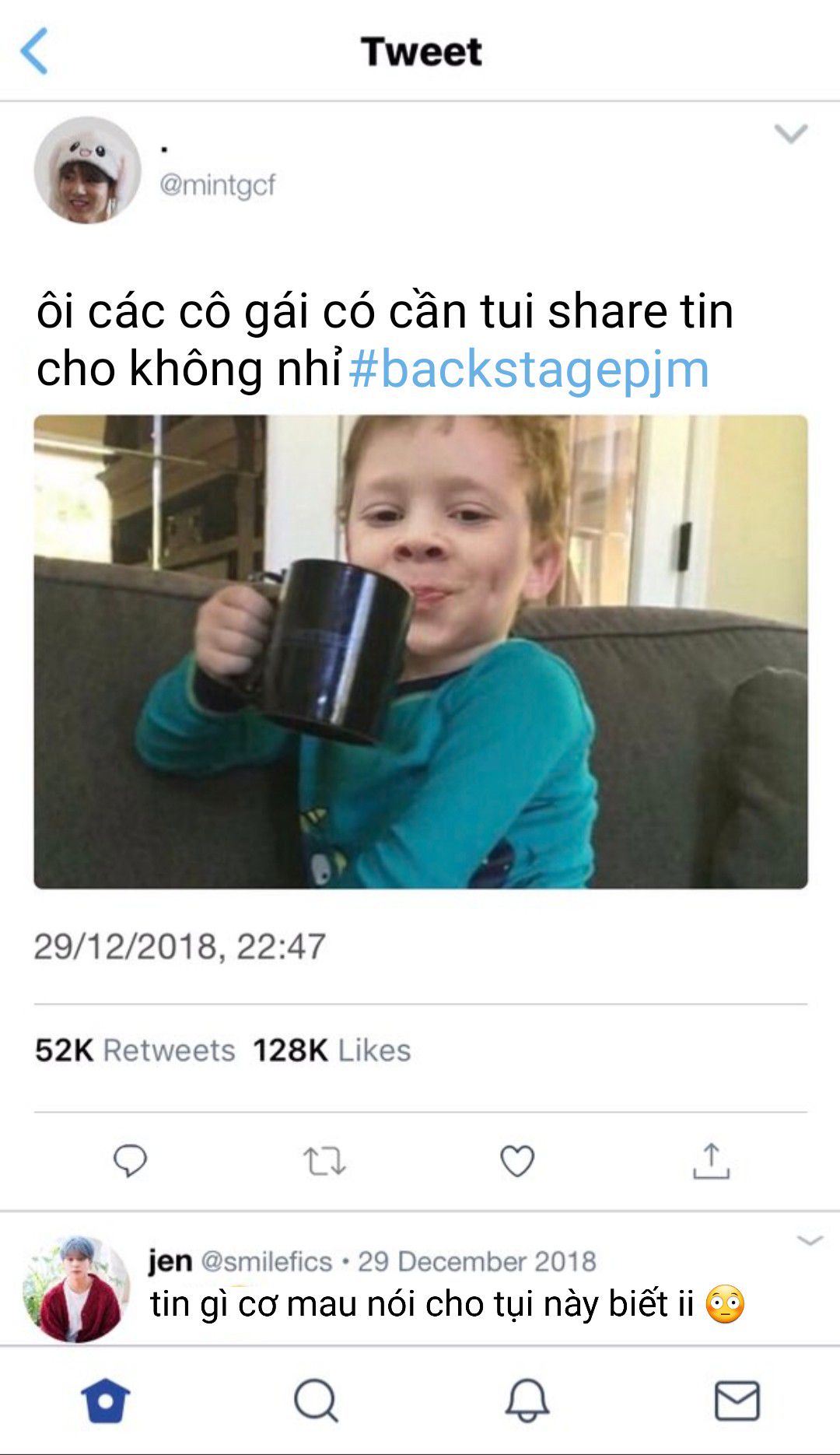Open the boy with mug image

(420, 651)
